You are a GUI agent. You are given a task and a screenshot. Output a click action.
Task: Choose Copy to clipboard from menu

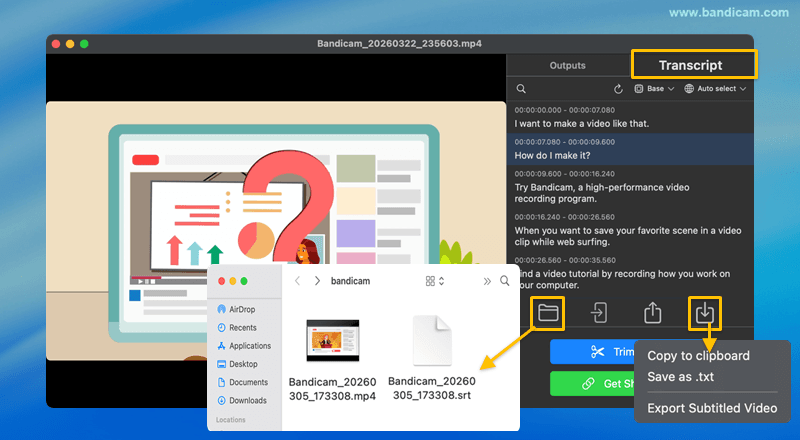coord(698,355)
